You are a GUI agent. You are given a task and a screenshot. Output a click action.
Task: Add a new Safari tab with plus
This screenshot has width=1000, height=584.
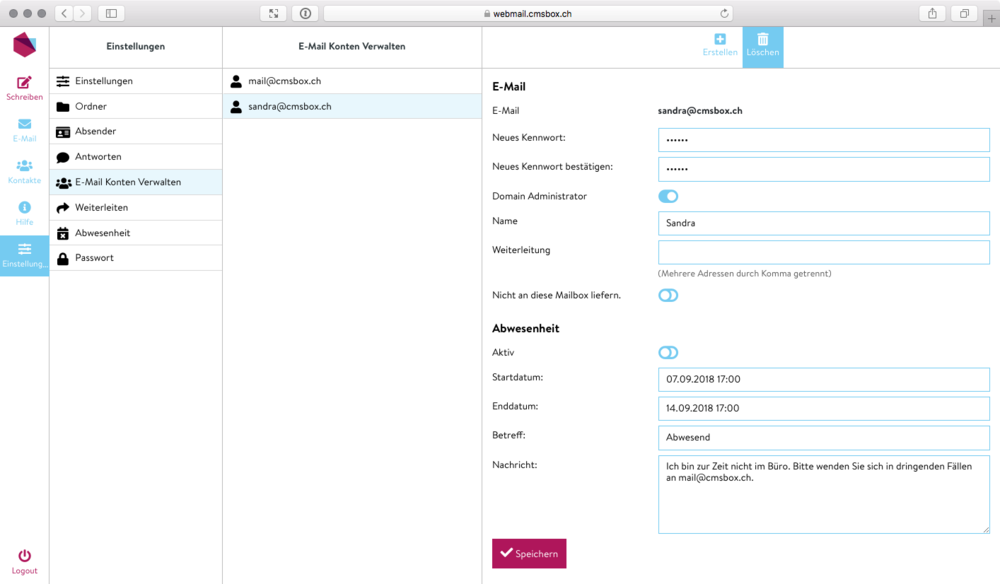(x=991, y=18)
